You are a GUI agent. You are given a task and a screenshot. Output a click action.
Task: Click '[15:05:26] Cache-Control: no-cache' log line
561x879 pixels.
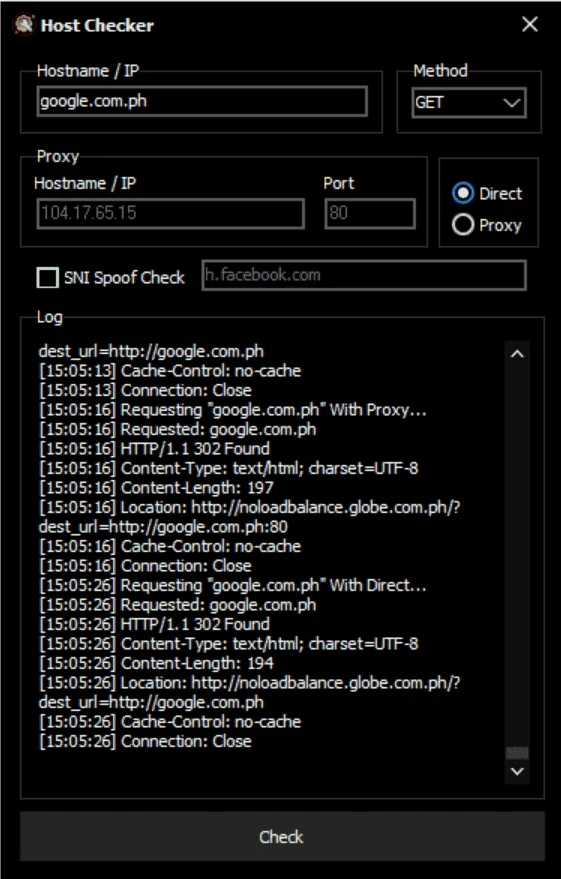[170, 721]
